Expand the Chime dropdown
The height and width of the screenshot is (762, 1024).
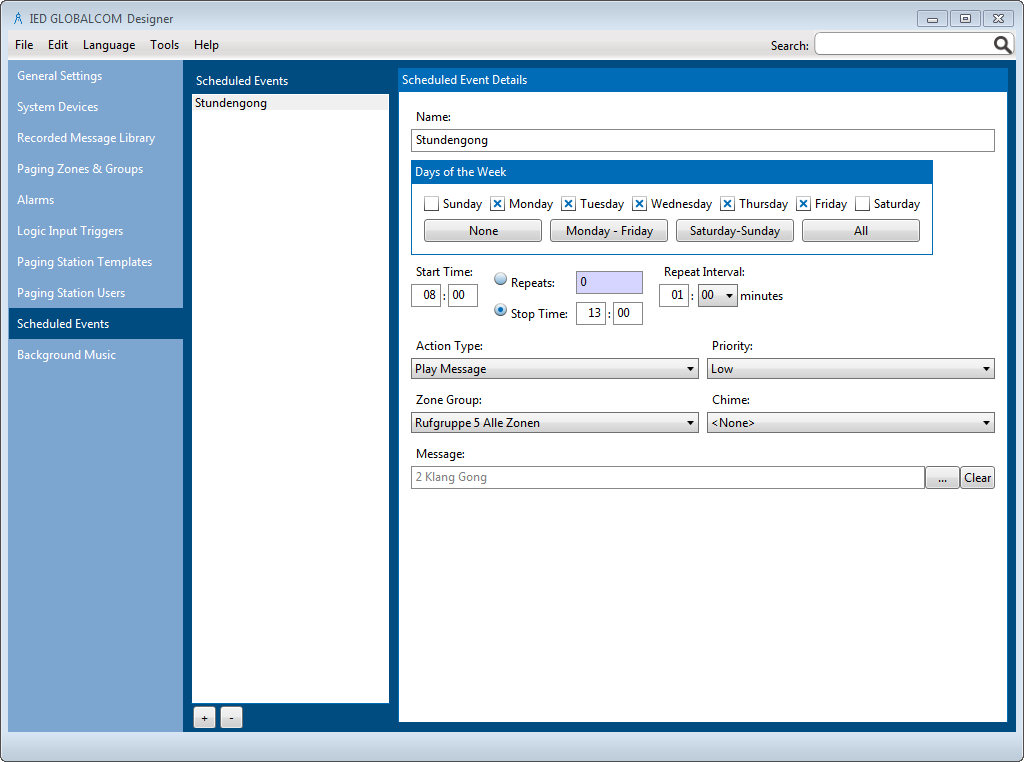tap(850, 423)
